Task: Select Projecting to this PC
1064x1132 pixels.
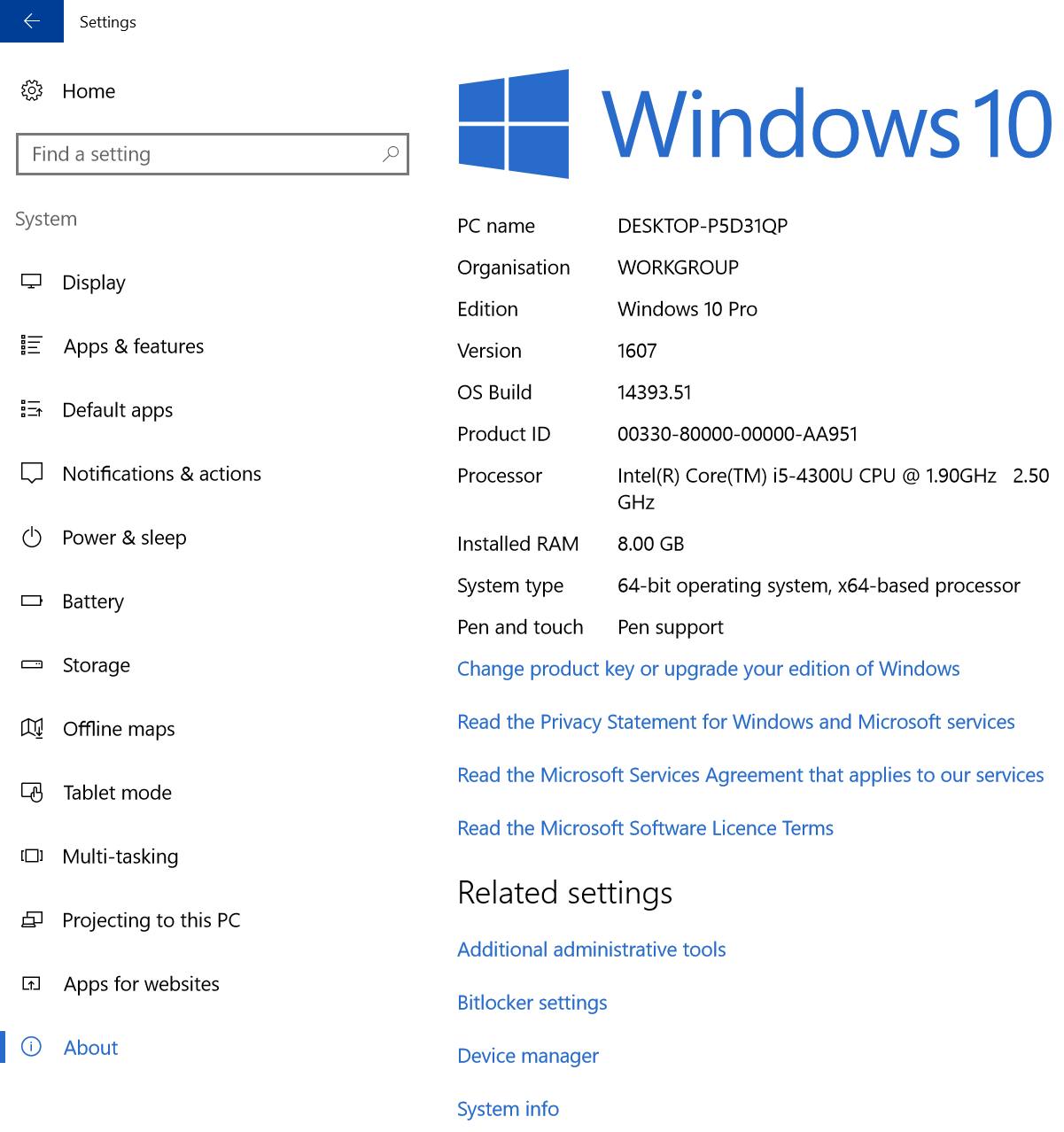Action: pyautogui.click(x=151, y=920)
